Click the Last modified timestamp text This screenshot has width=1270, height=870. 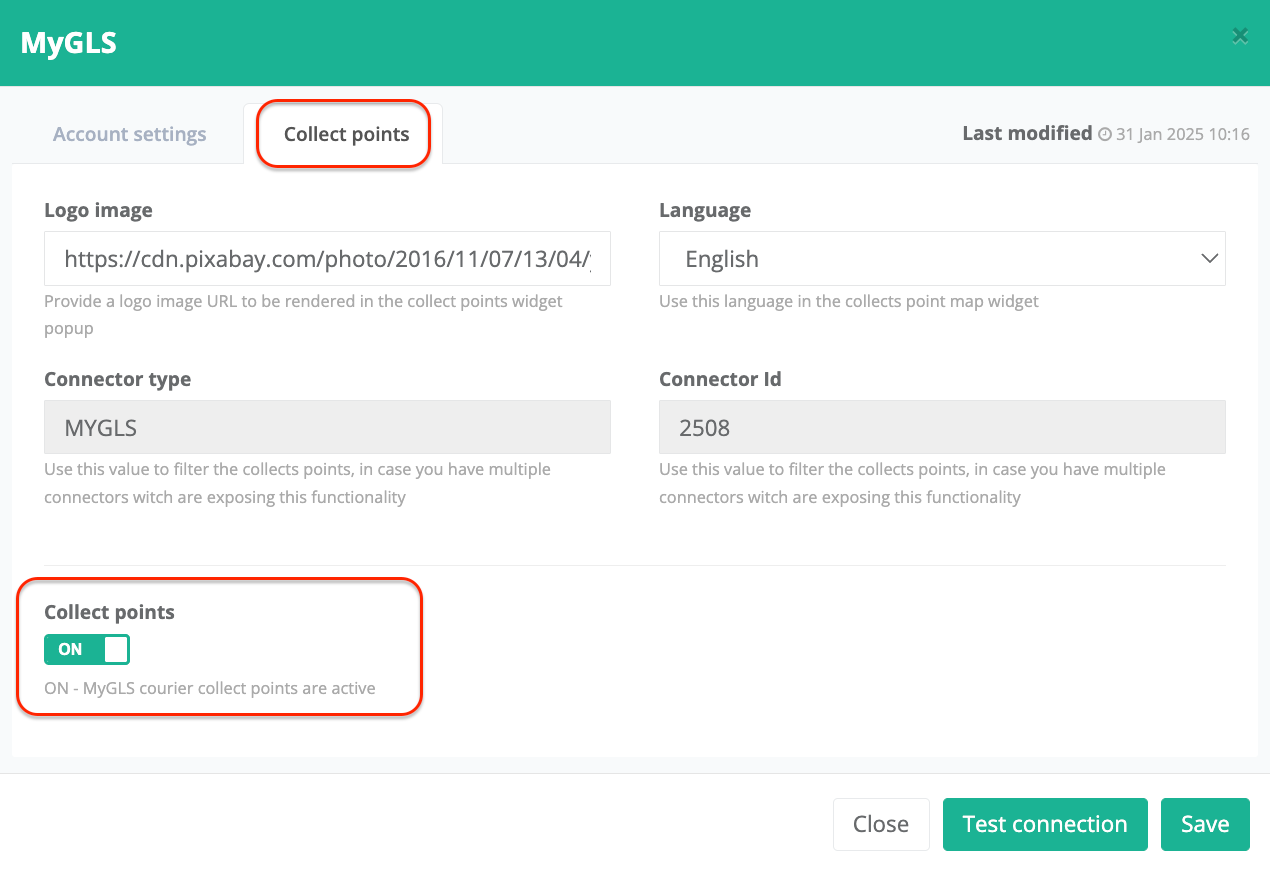pos(1183,134)
